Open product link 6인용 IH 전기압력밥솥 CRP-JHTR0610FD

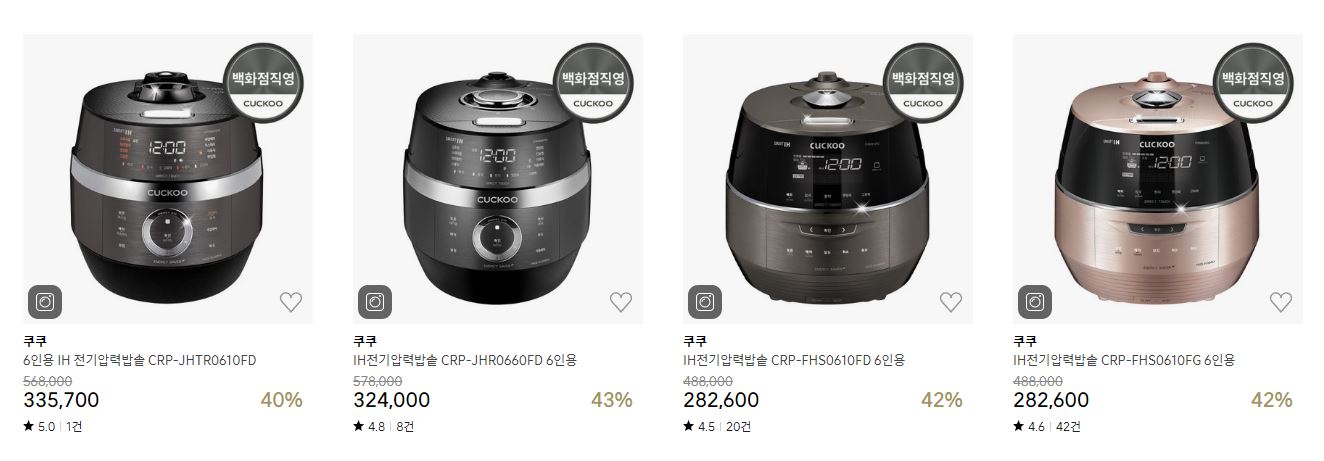tap(140, 360)
